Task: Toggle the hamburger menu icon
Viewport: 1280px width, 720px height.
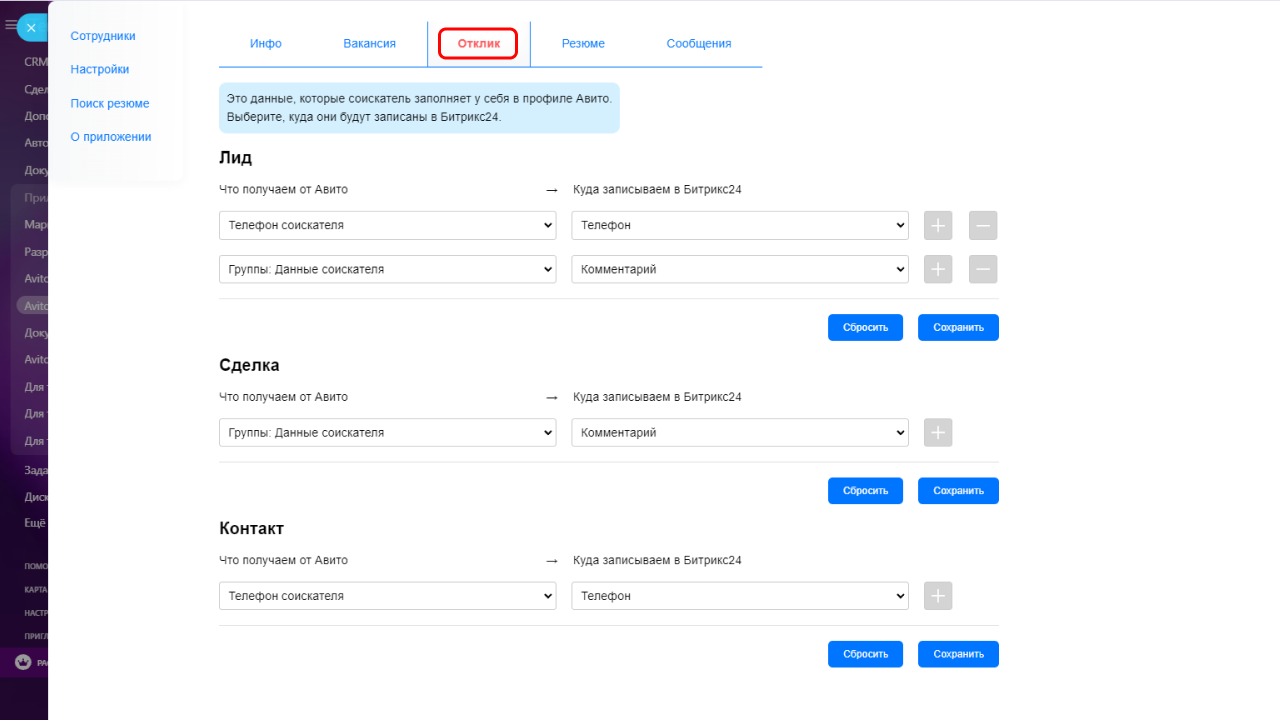Action: [11, 25]
